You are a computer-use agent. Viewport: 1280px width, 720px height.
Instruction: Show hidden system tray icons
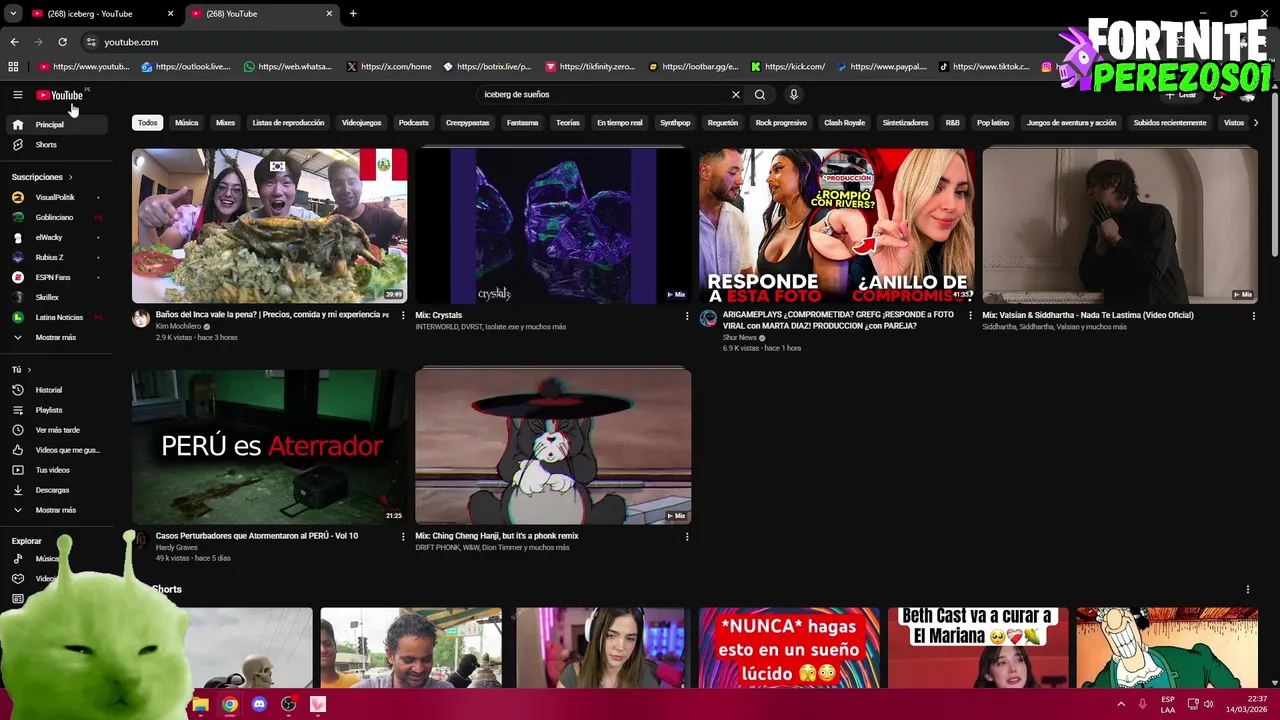[x=1121, y=704]
